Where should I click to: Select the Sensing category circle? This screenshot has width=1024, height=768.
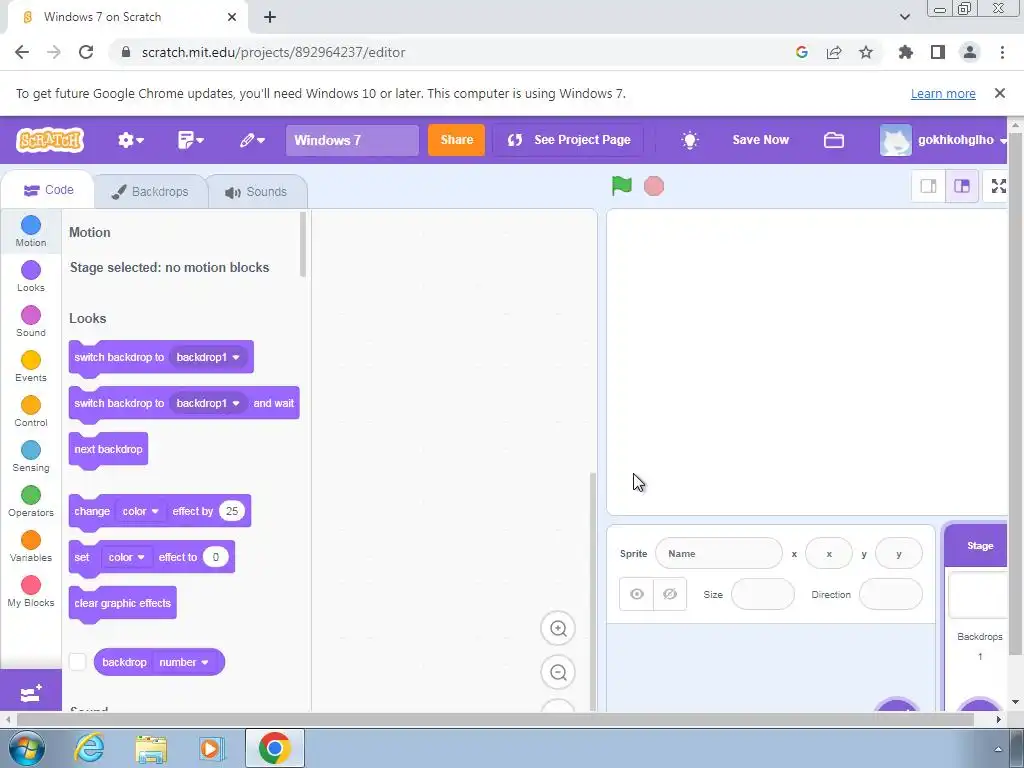click(x=31, y=451)
